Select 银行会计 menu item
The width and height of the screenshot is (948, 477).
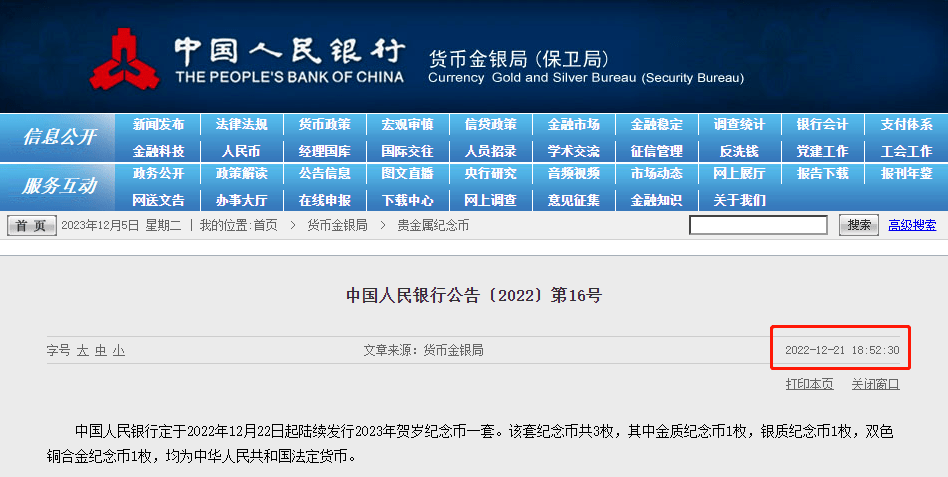822,125
